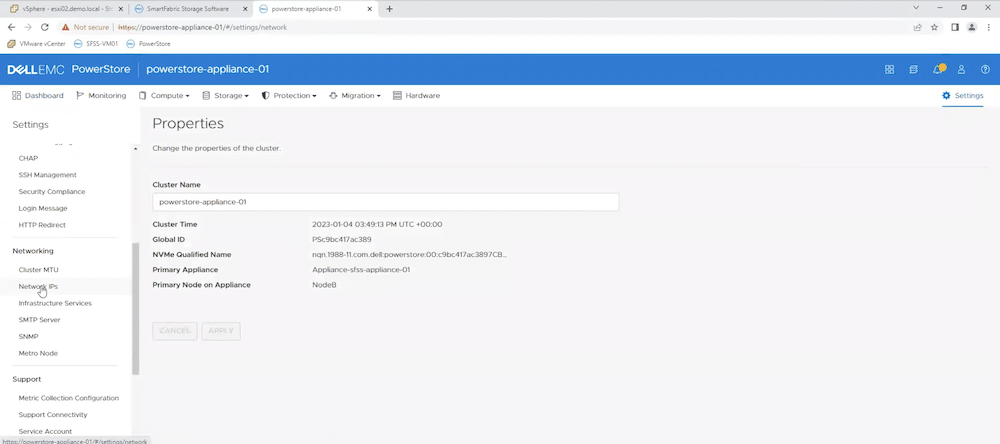Open Infrastructure Services setting

tap(55, 303)
